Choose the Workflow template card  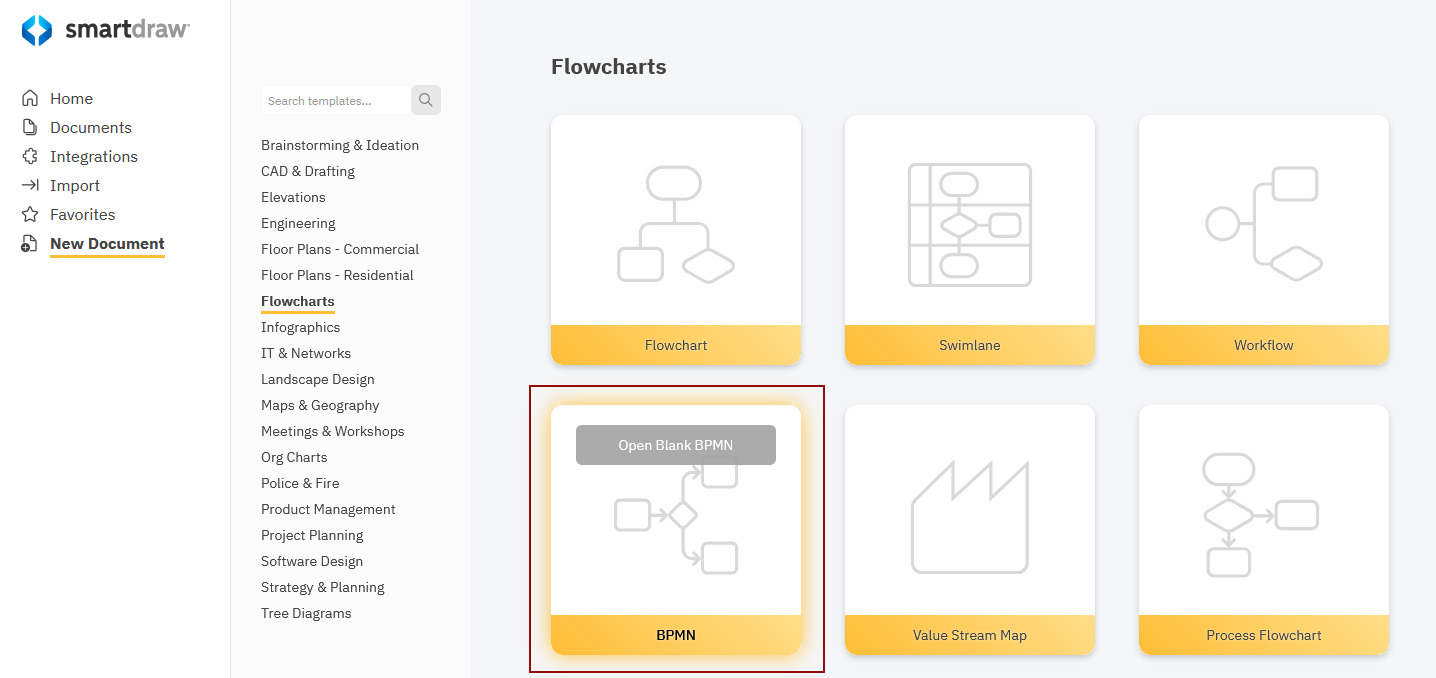pos(1263,240)
